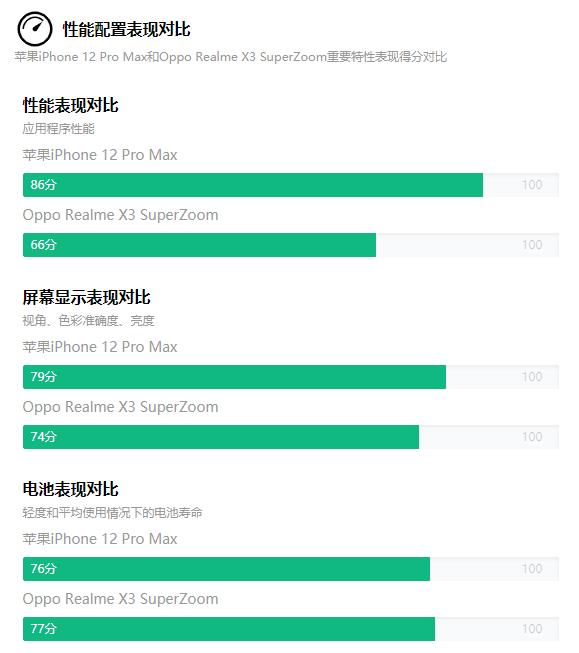Click the speedometer gauge icon
This screenshot has height=653, width=579.
point(35,29)
